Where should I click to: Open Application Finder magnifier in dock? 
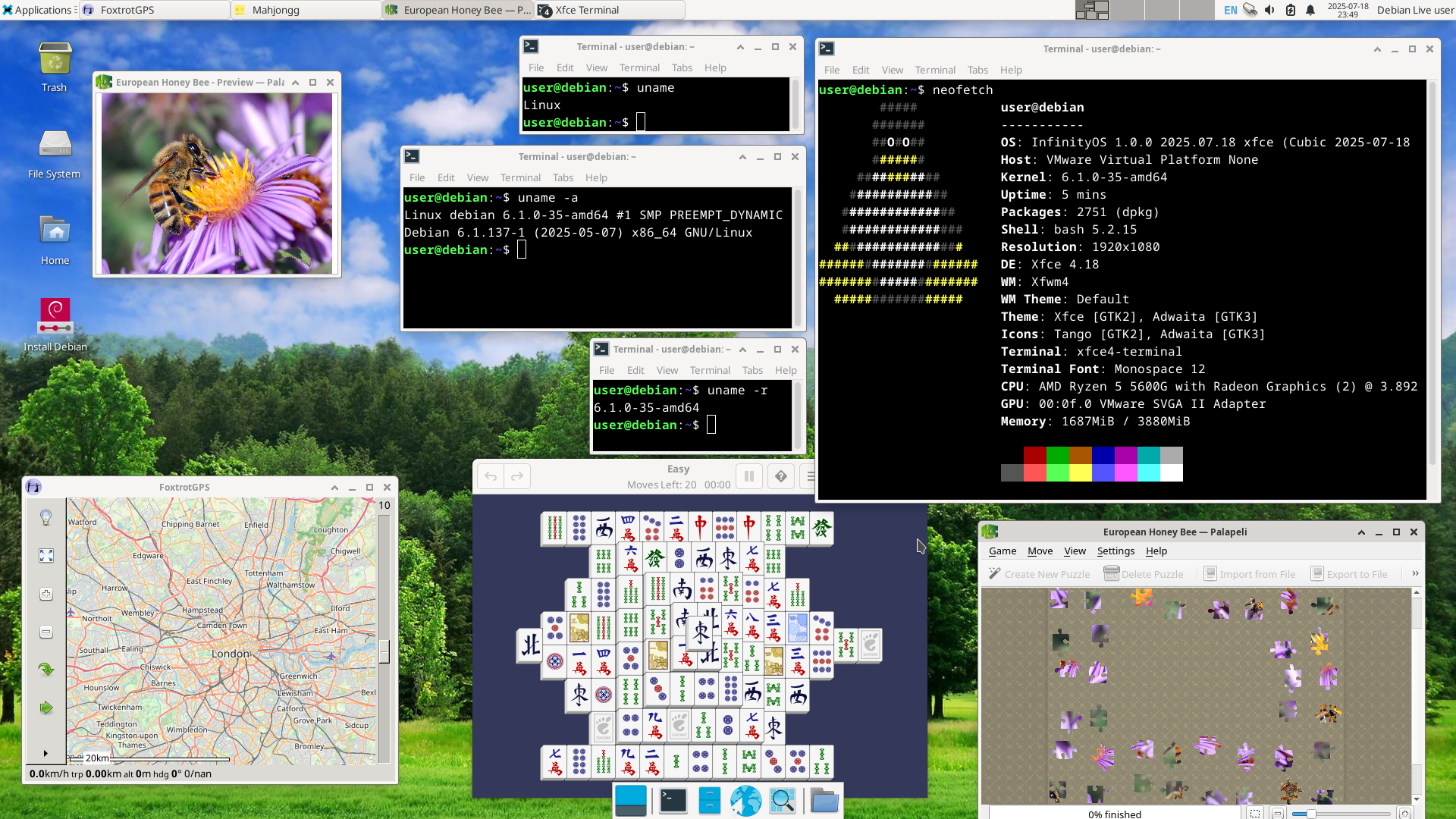[x=782, y=801]
